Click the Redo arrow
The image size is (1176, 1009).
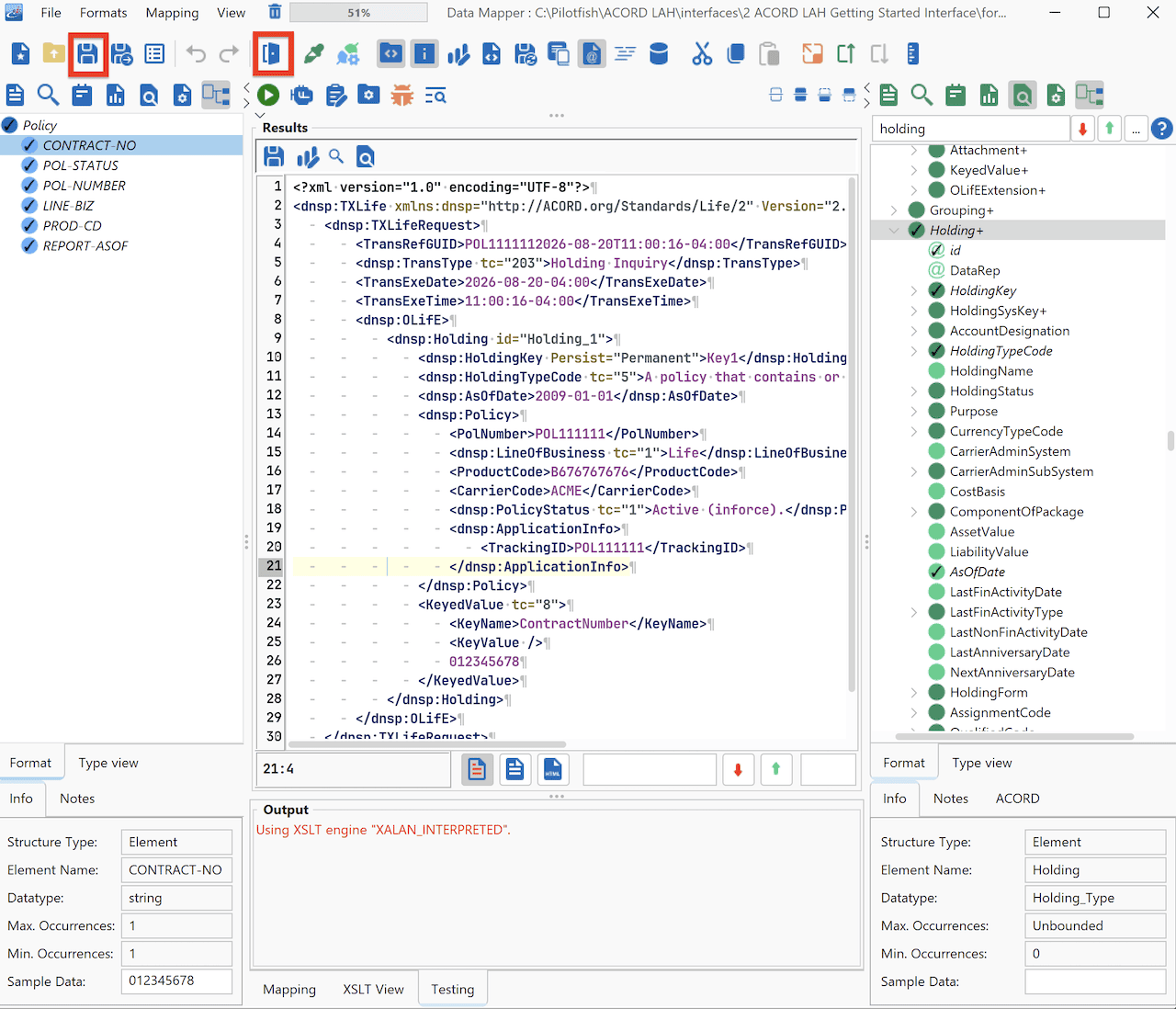[x=229, y=54]
